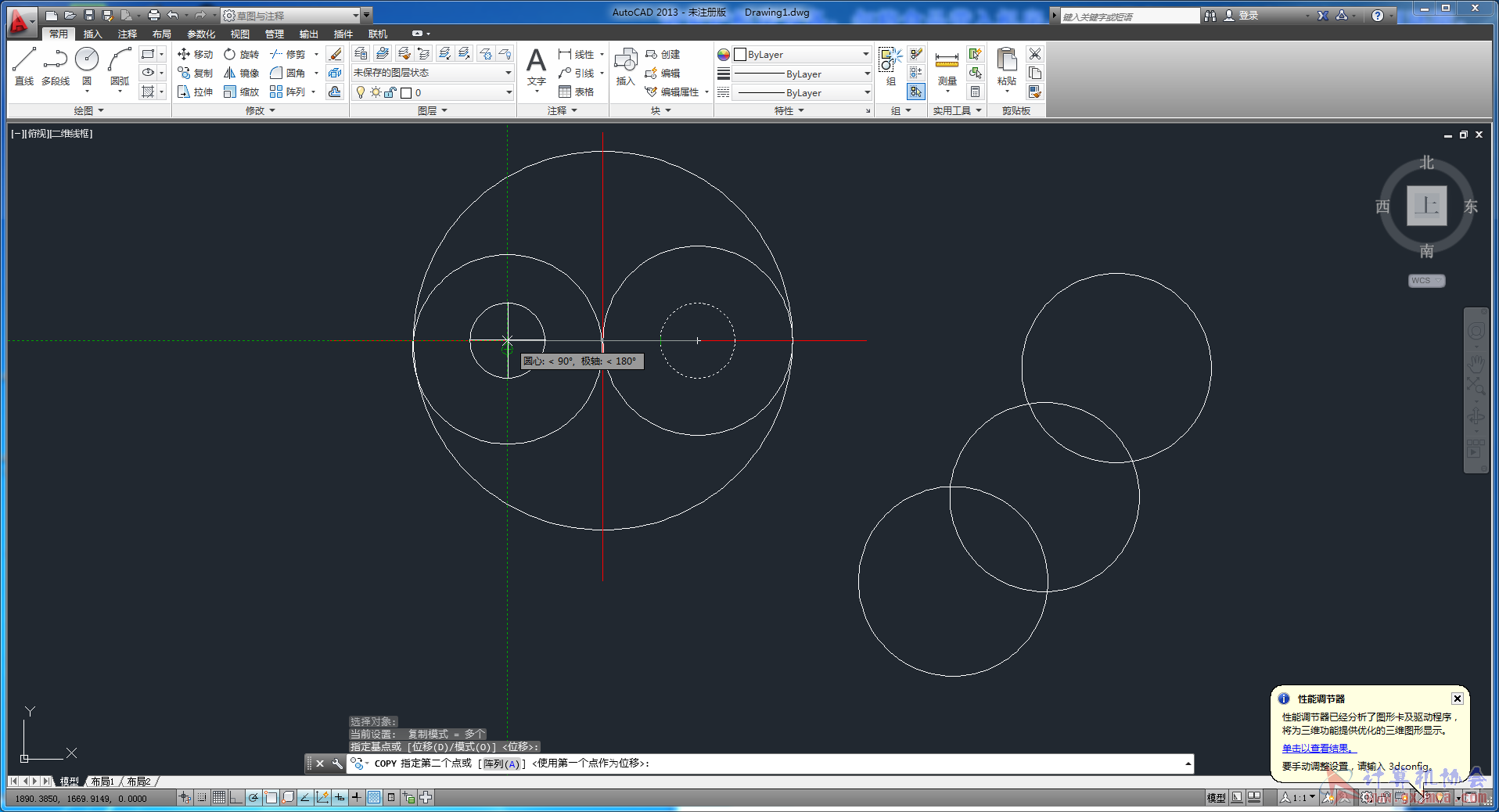Toggle grid display in status bar
Image resolution: width=1499 pixels, height=812 pixels.
coord(219,797)
